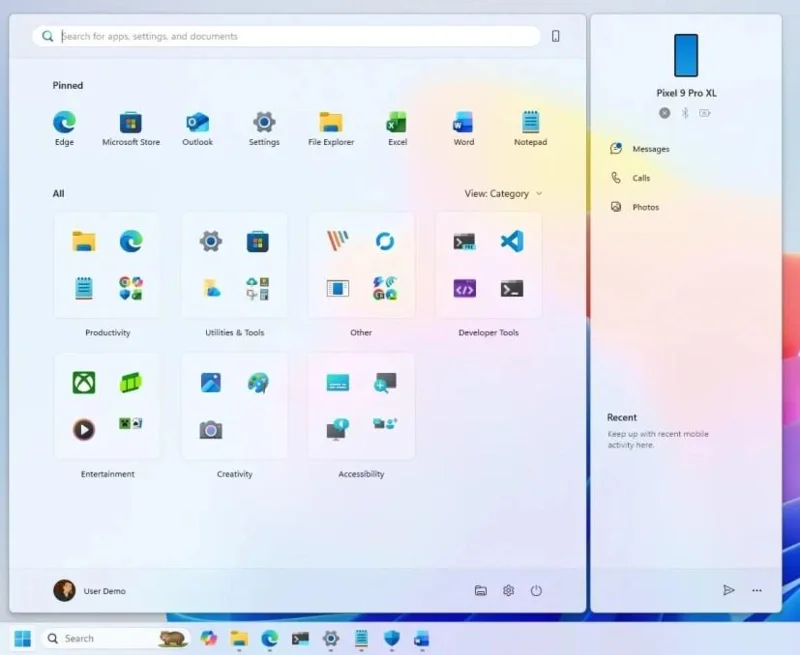The width and height of the screenshot is (800, 655).
Task: Launch Word from Pinned
Action: click(x=463, y=123)
